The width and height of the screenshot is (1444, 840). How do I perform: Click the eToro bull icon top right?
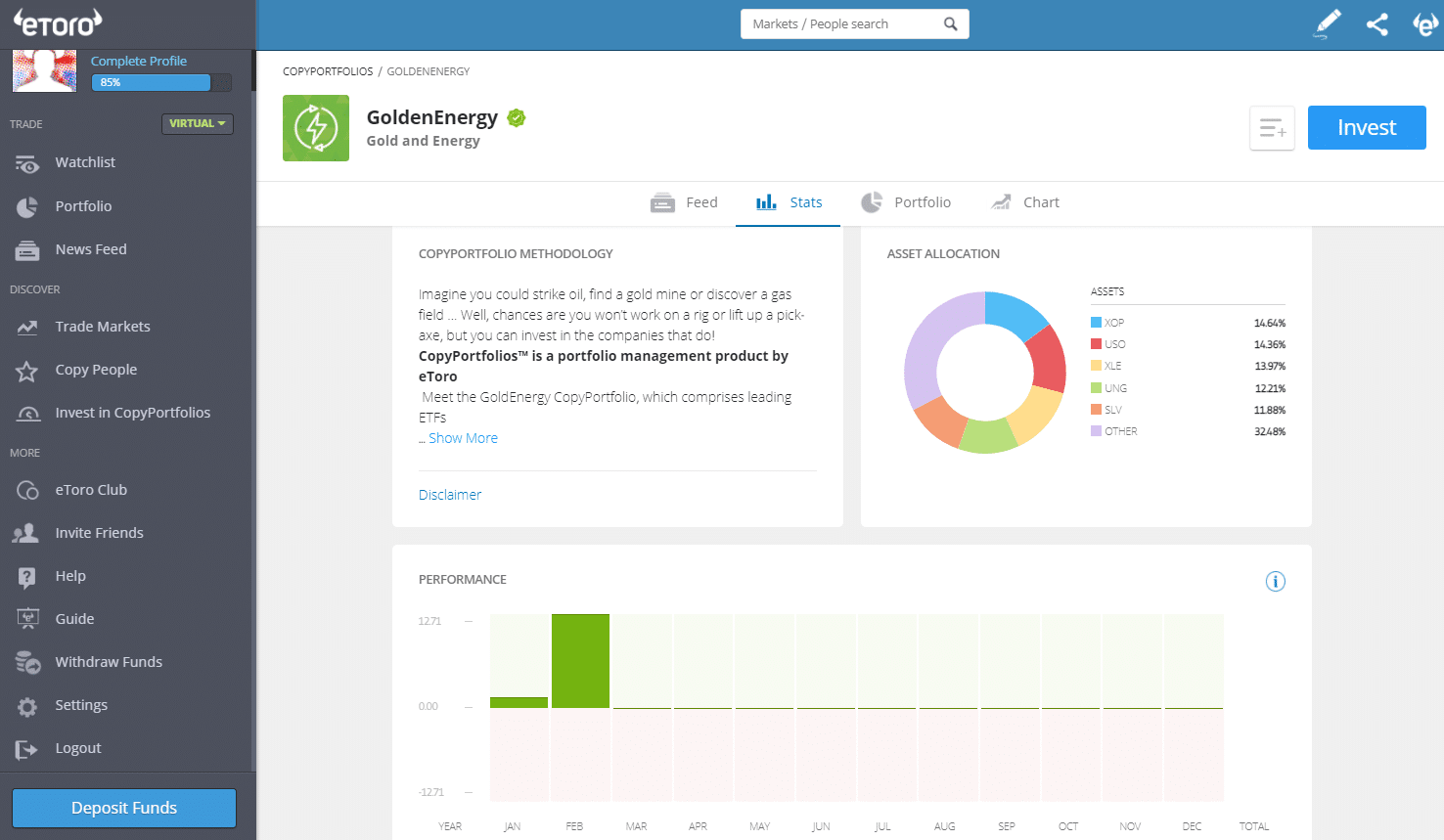point(1425,24)
